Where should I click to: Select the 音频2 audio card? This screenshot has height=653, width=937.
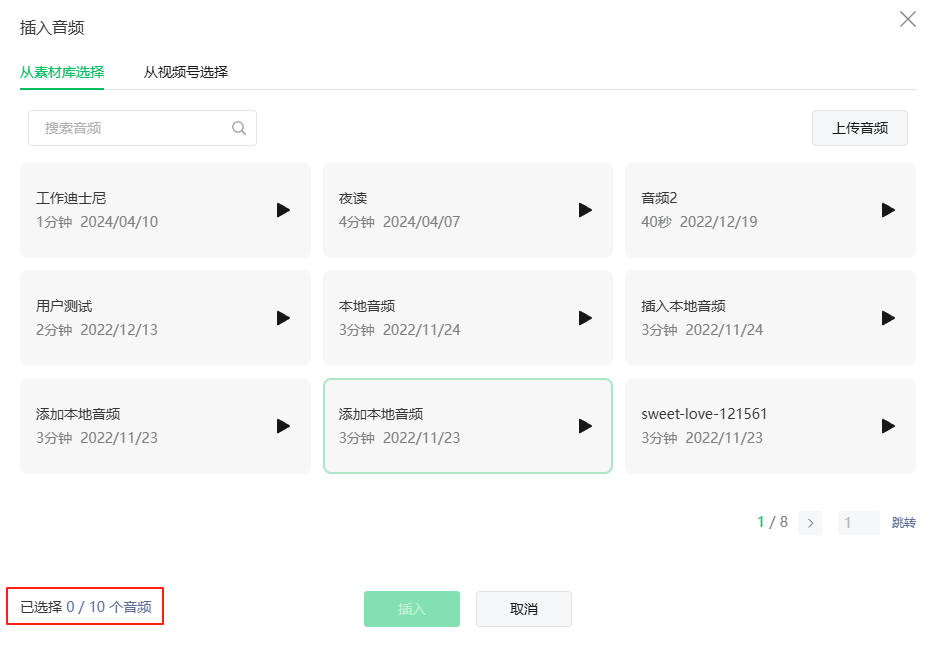tap(740, 210)
